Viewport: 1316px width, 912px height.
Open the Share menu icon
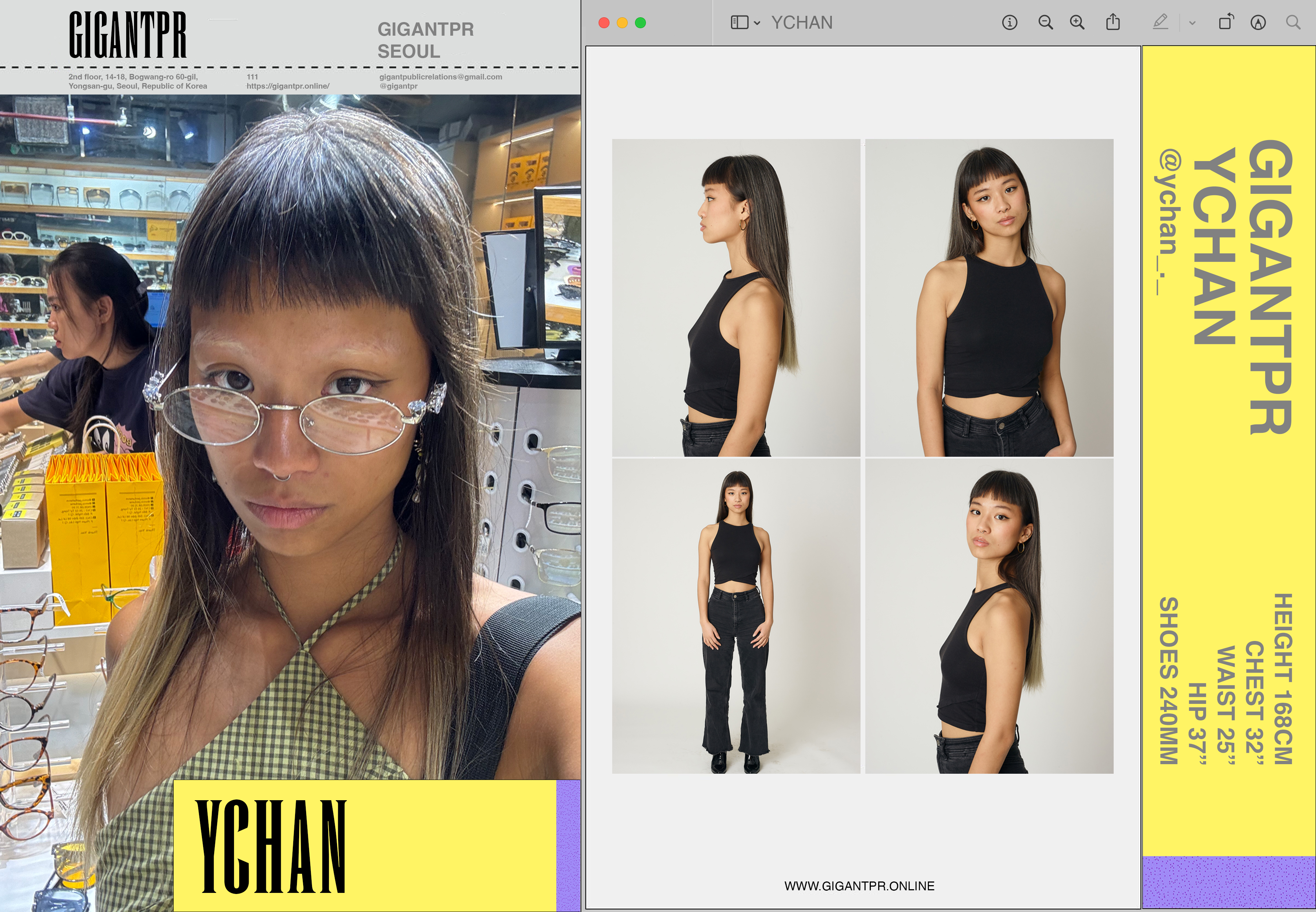pos(1113,23)
